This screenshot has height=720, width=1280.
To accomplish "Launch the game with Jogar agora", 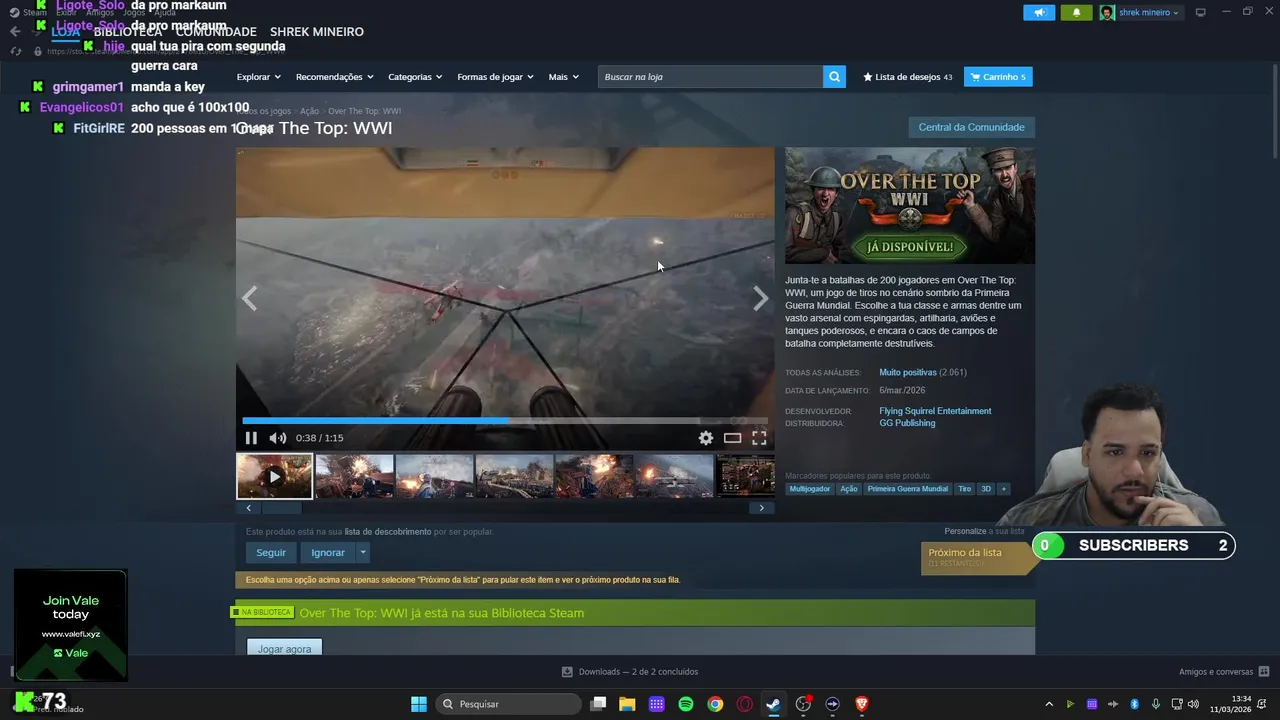I will (285, 648).
